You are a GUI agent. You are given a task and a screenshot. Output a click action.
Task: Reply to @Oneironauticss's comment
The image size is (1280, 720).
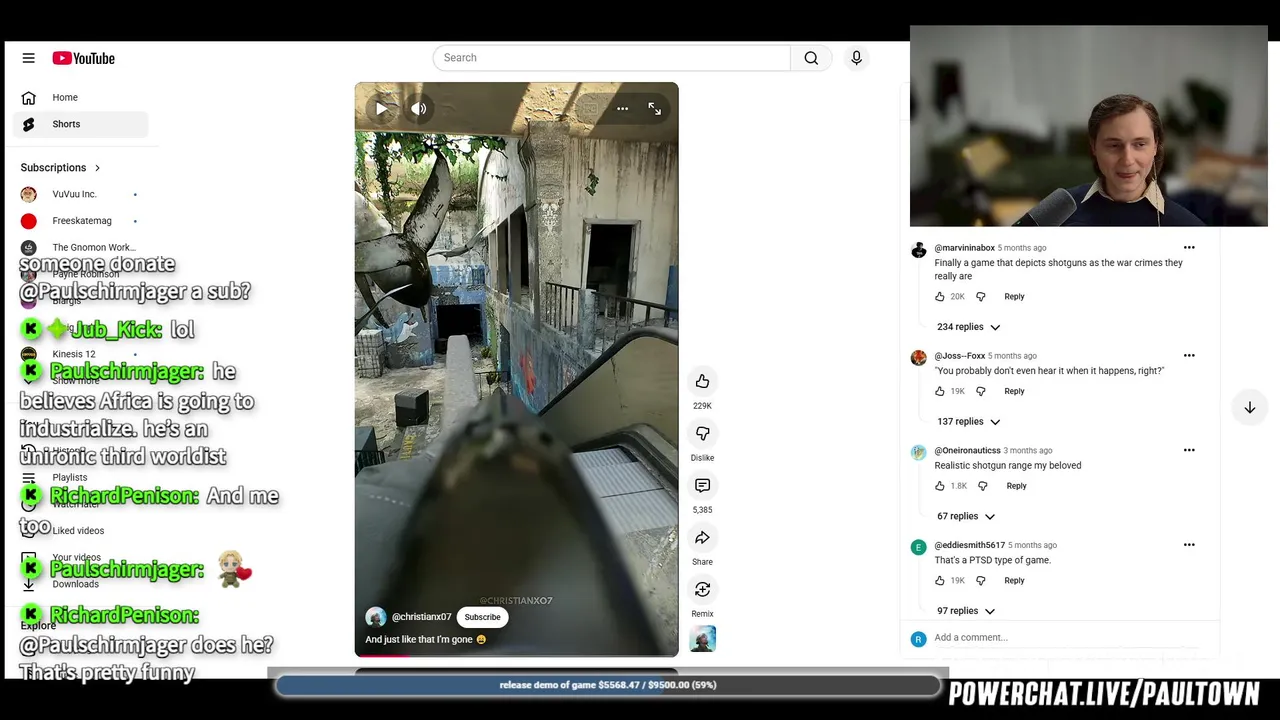coord(1016,486)
